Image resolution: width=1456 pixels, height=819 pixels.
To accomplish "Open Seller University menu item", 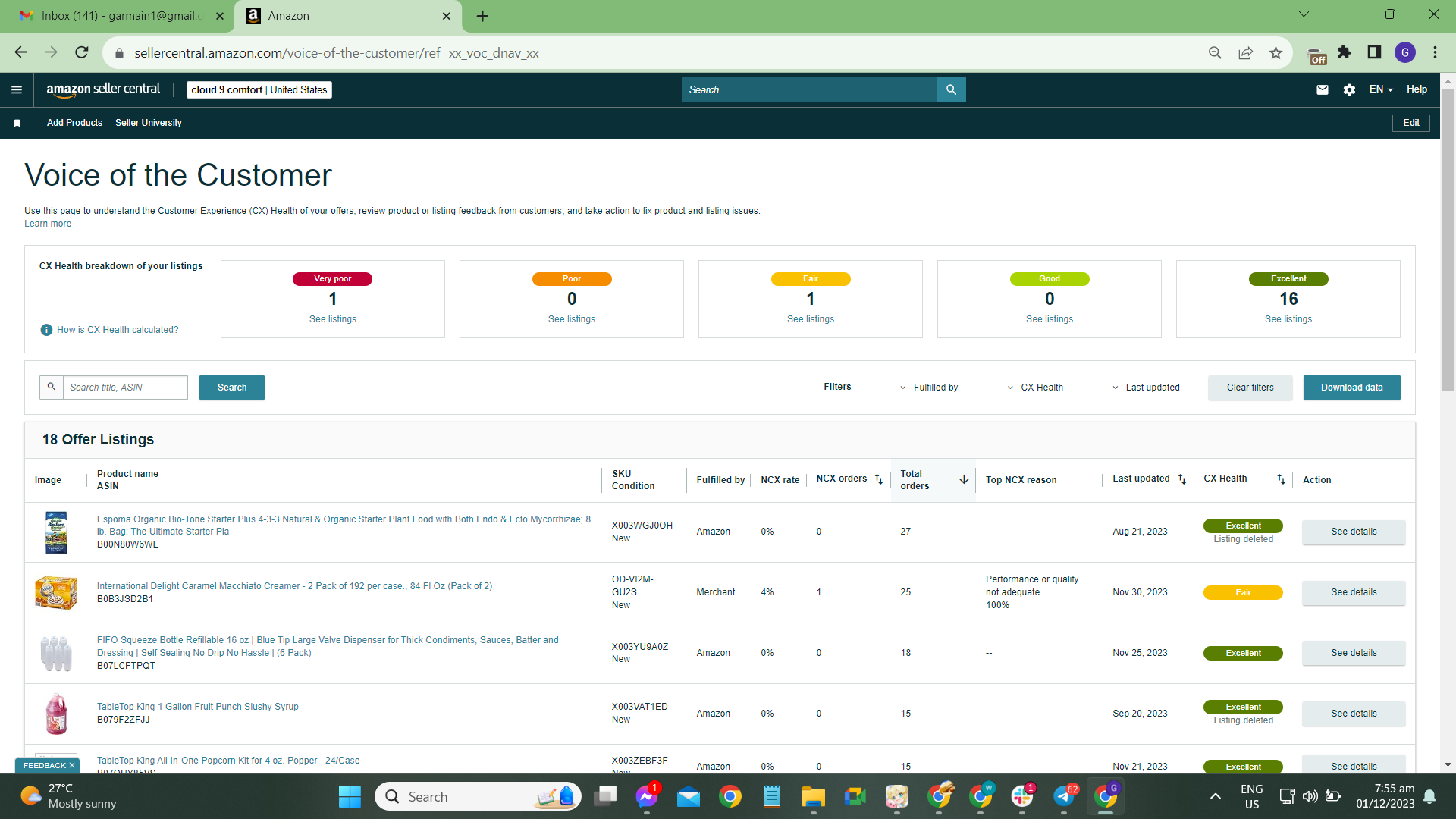I will click(x=149, y=123).
